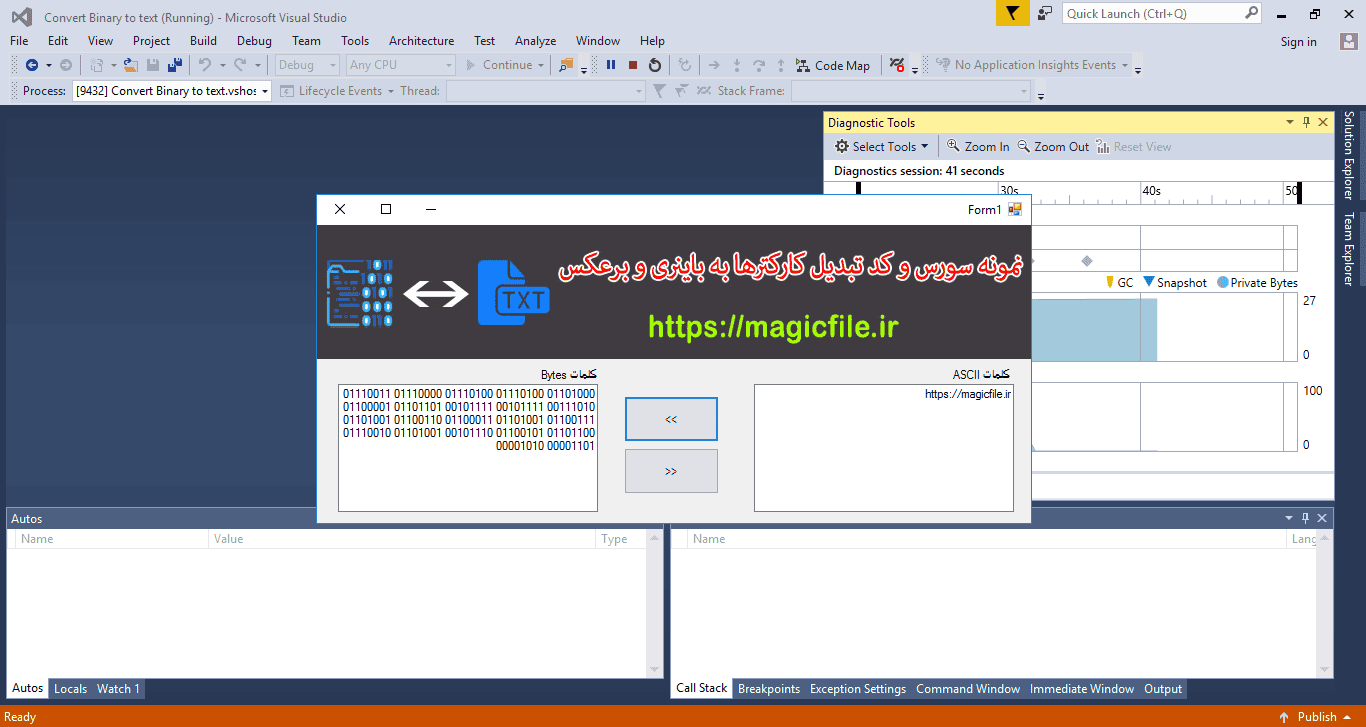Screen dimensions: 1366x727
Task: Switch to the Watch 1 tab
Action: coord(118,689)
